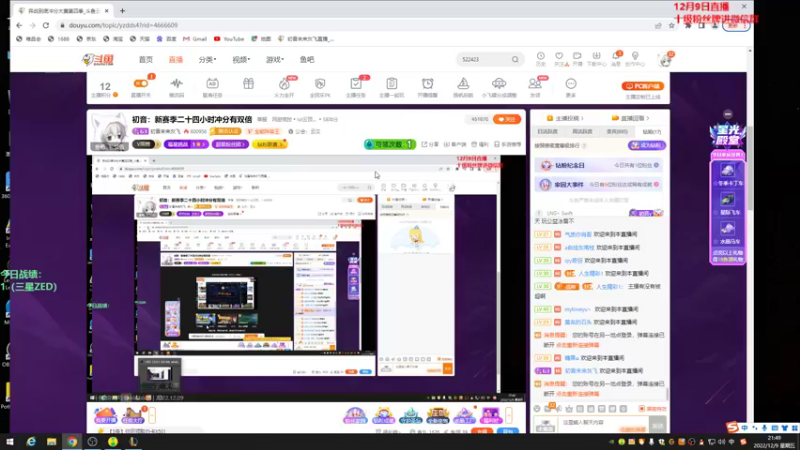Open the 家园大事件 banner row
The image size is (800, 450).
[599, 184]
